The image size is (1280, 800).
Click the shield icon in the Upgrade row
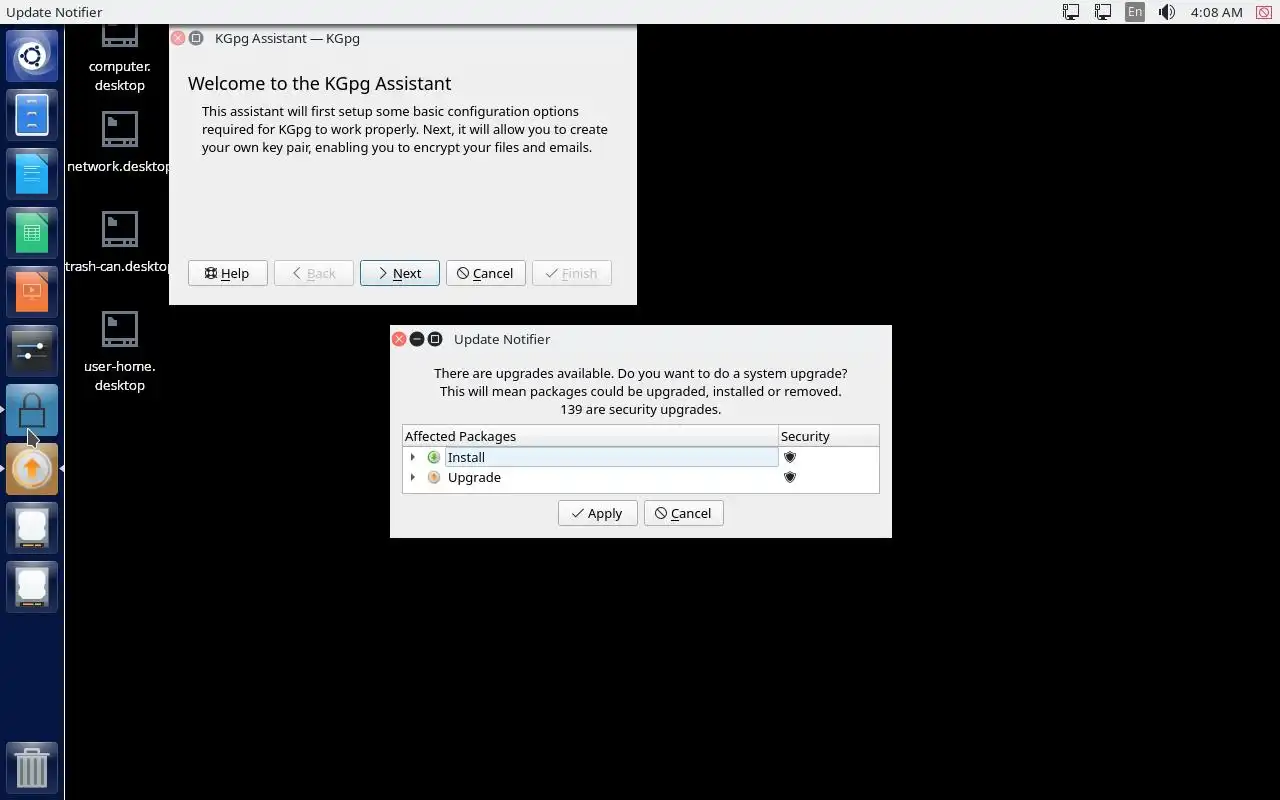789,477
